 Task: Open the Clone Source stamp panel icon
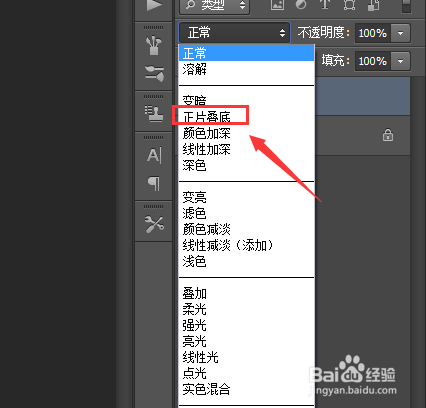(154, 114)
